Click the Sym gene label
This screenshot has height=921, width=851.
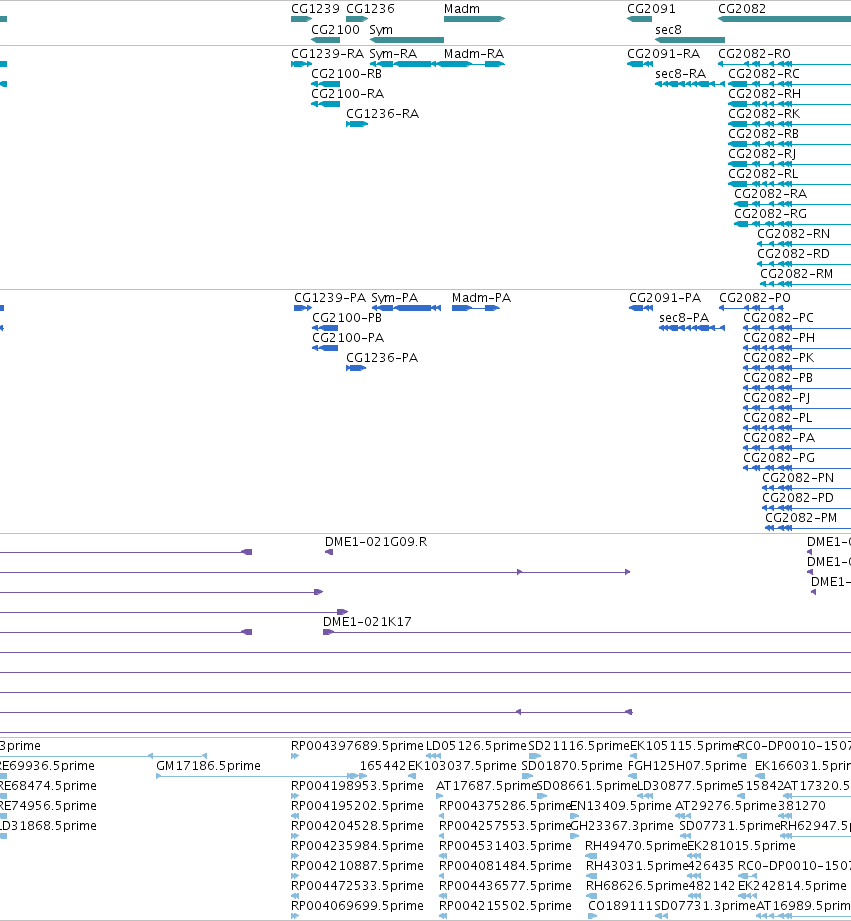coord(381,30)
